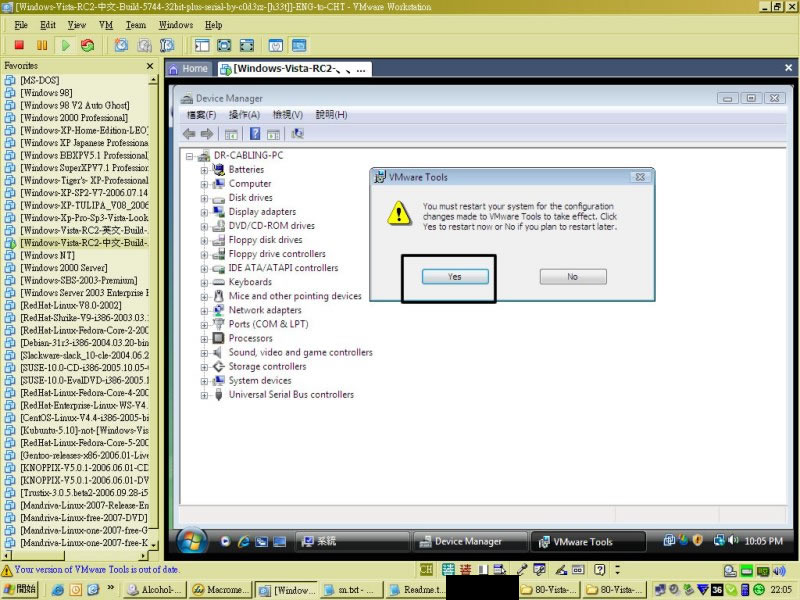
Task: Collapse the DR-CABLING-PC root node
Action: pyautogui.click(x=189, y=156)
